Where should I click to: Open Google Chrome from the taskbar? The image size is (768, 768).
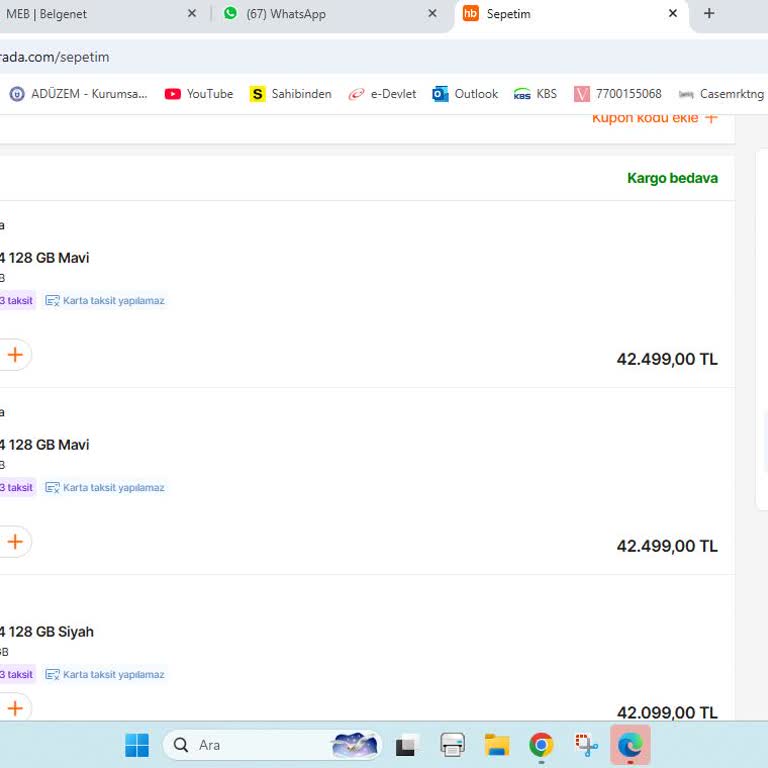541,745
